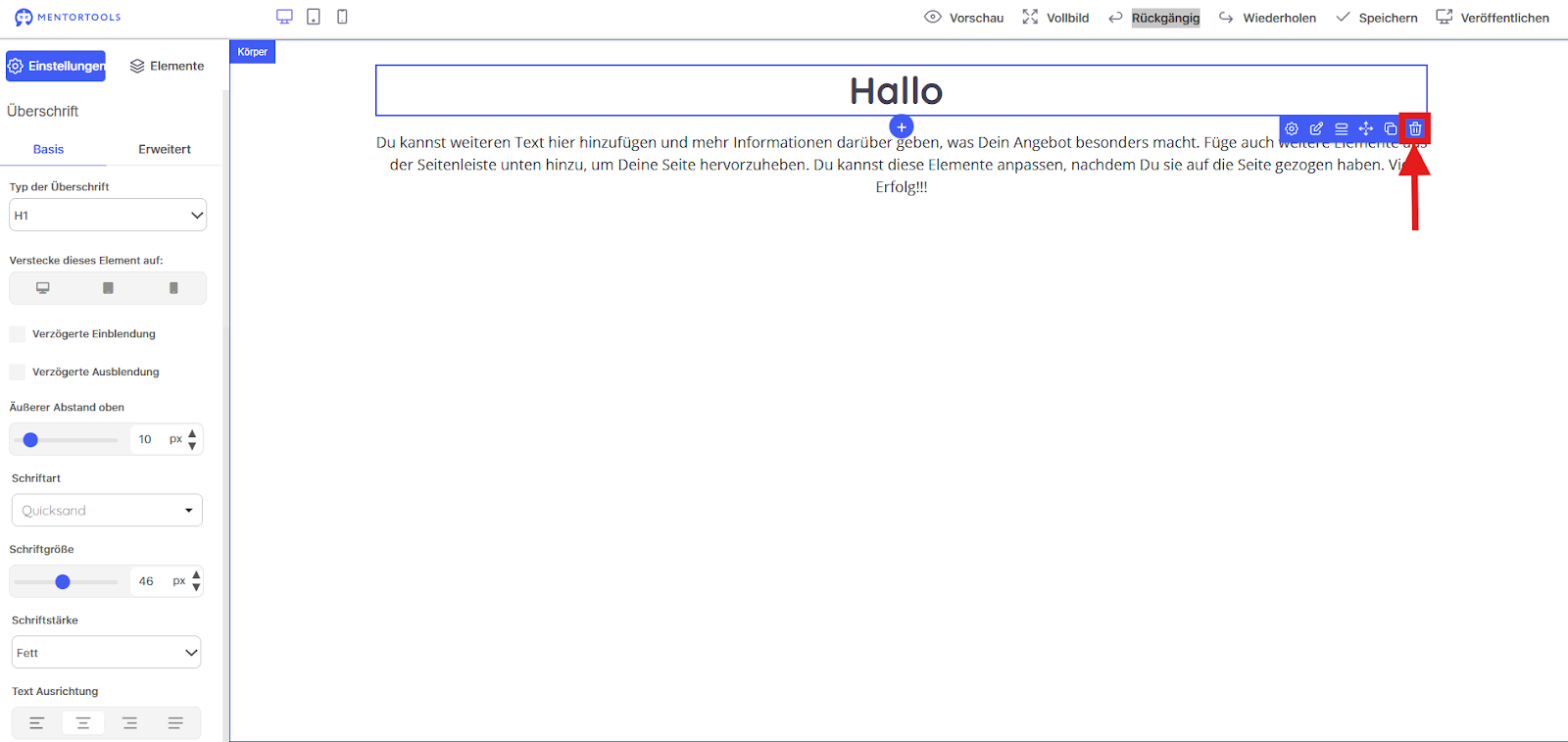
Task: Open Schriftstärke Fett dropdown
Action: 107,653
